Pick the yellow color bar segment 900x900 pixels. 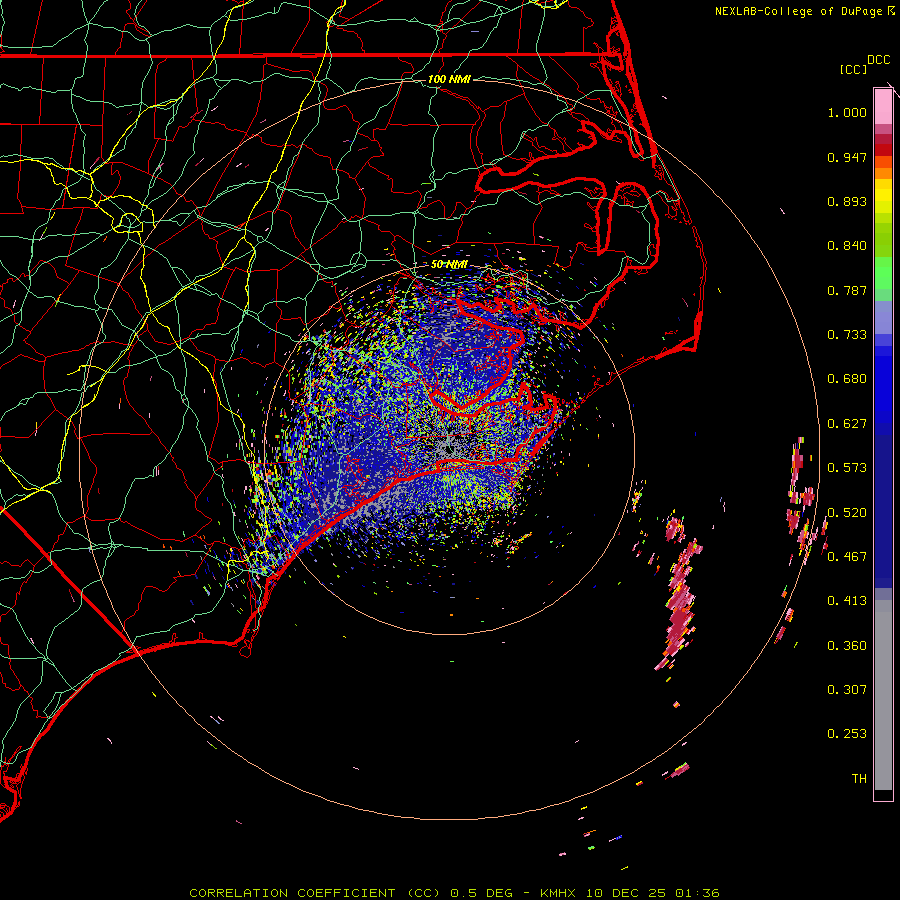pos(883,196)
